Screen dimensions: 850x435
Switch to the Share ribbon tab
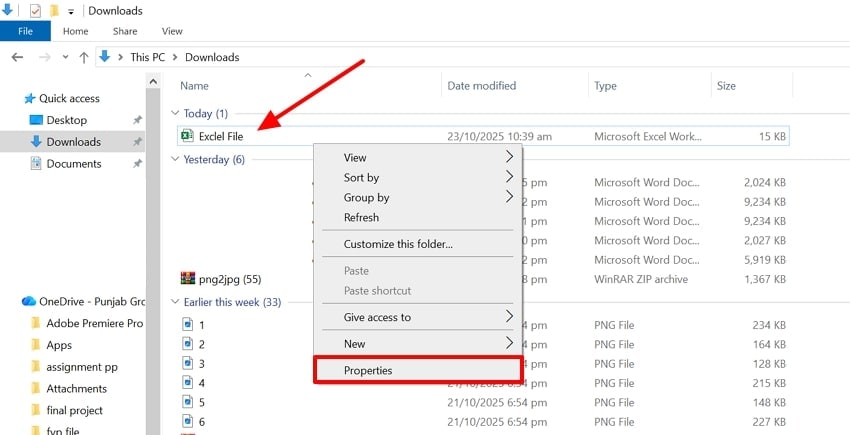[125, 31]
